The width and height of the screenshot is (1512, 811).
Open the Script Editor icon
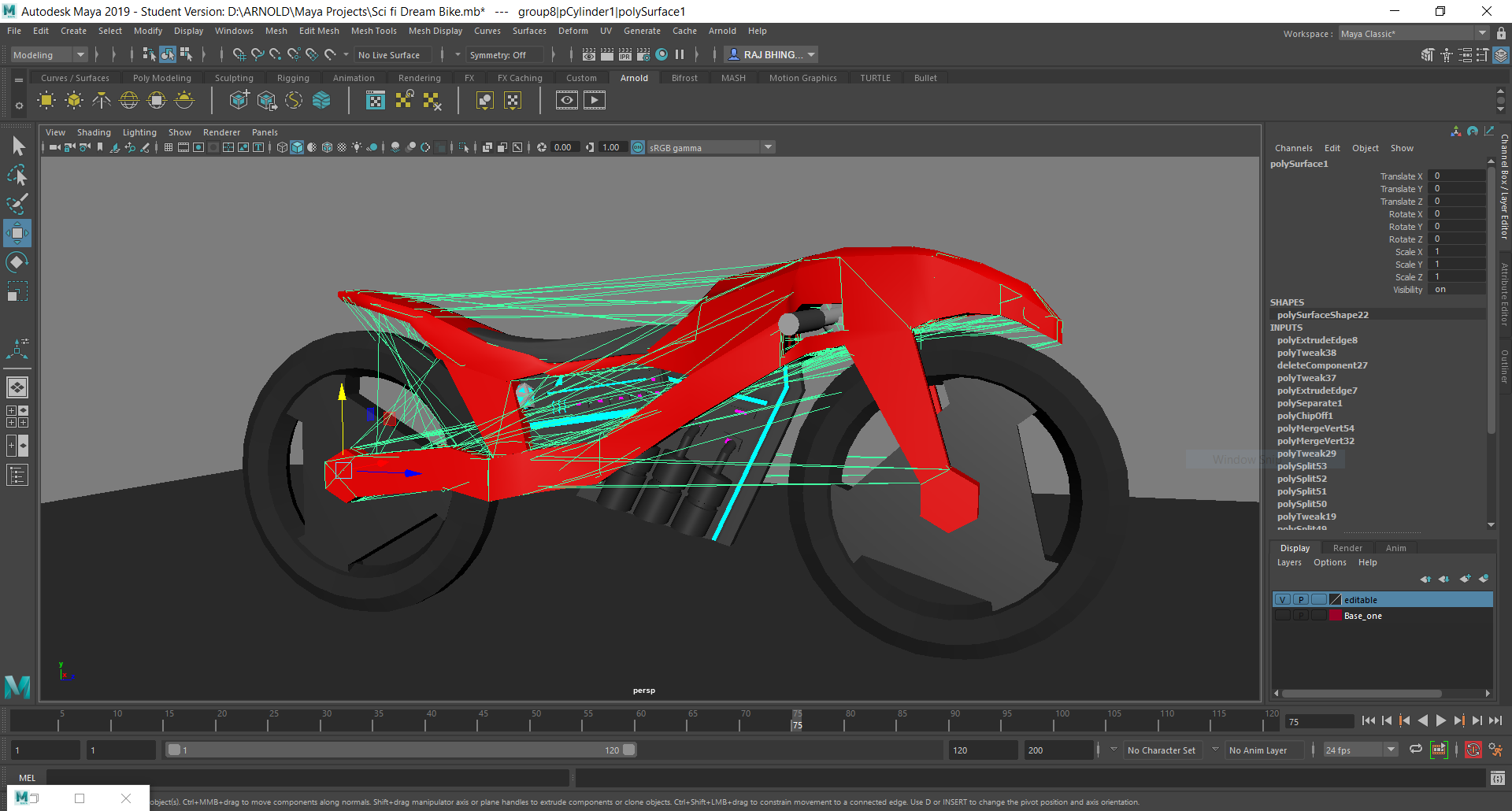tap(1498, 778)
